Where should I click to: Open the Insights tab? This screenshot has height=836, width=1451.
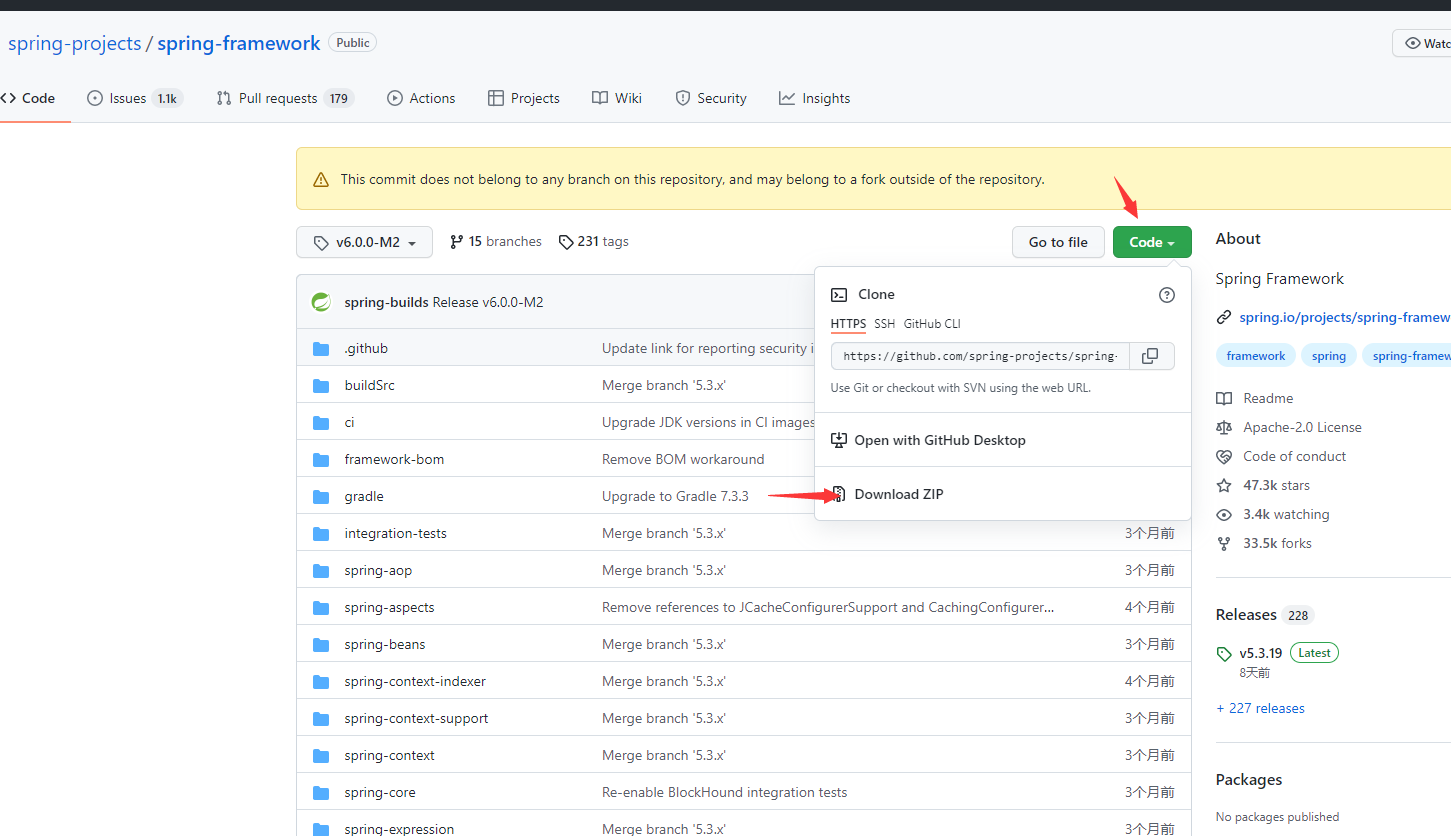(x=815, y=98)
